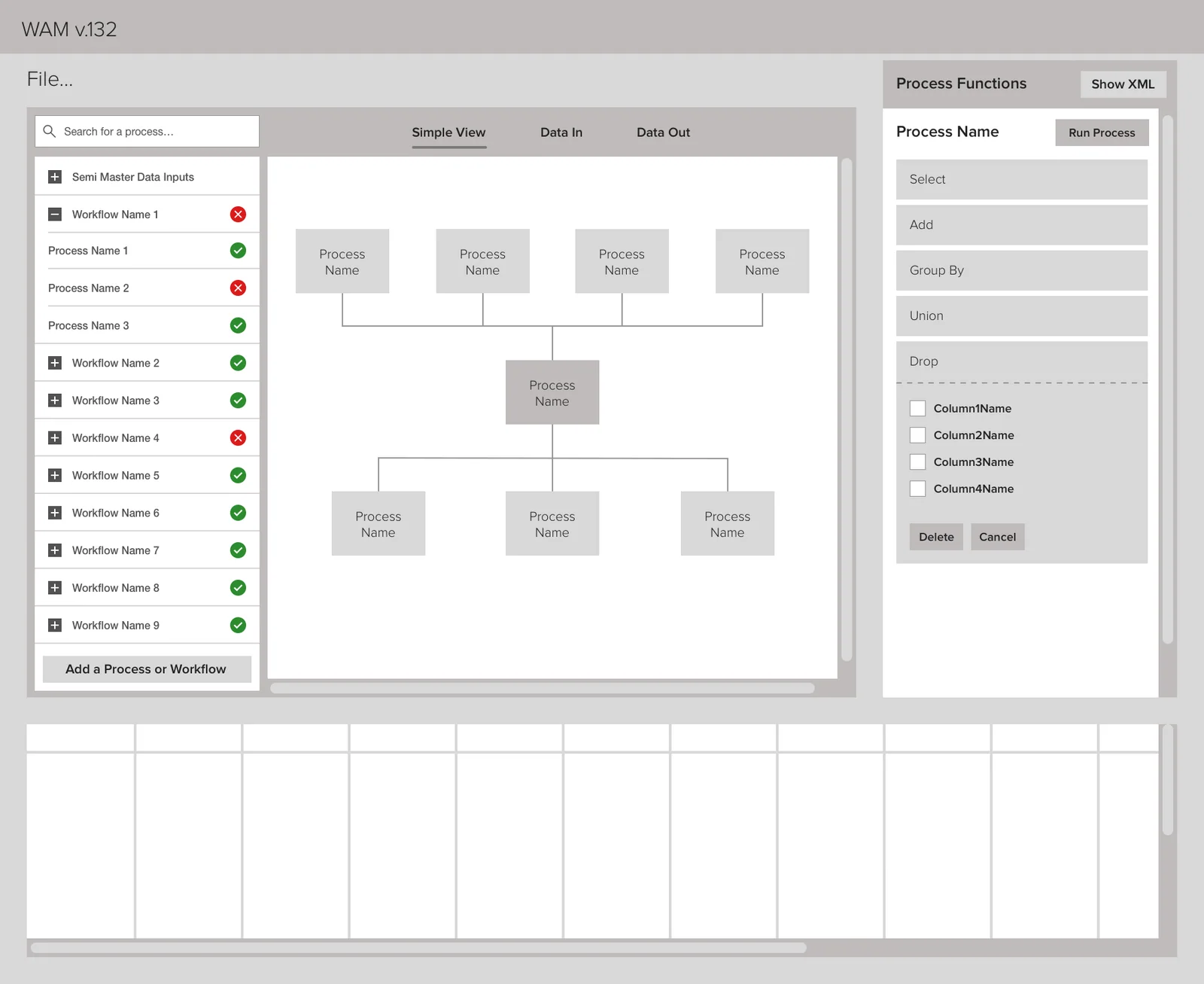Click the green check status for Process Name 1
This screenshot has width=1204, height=984.
point(238,251)
